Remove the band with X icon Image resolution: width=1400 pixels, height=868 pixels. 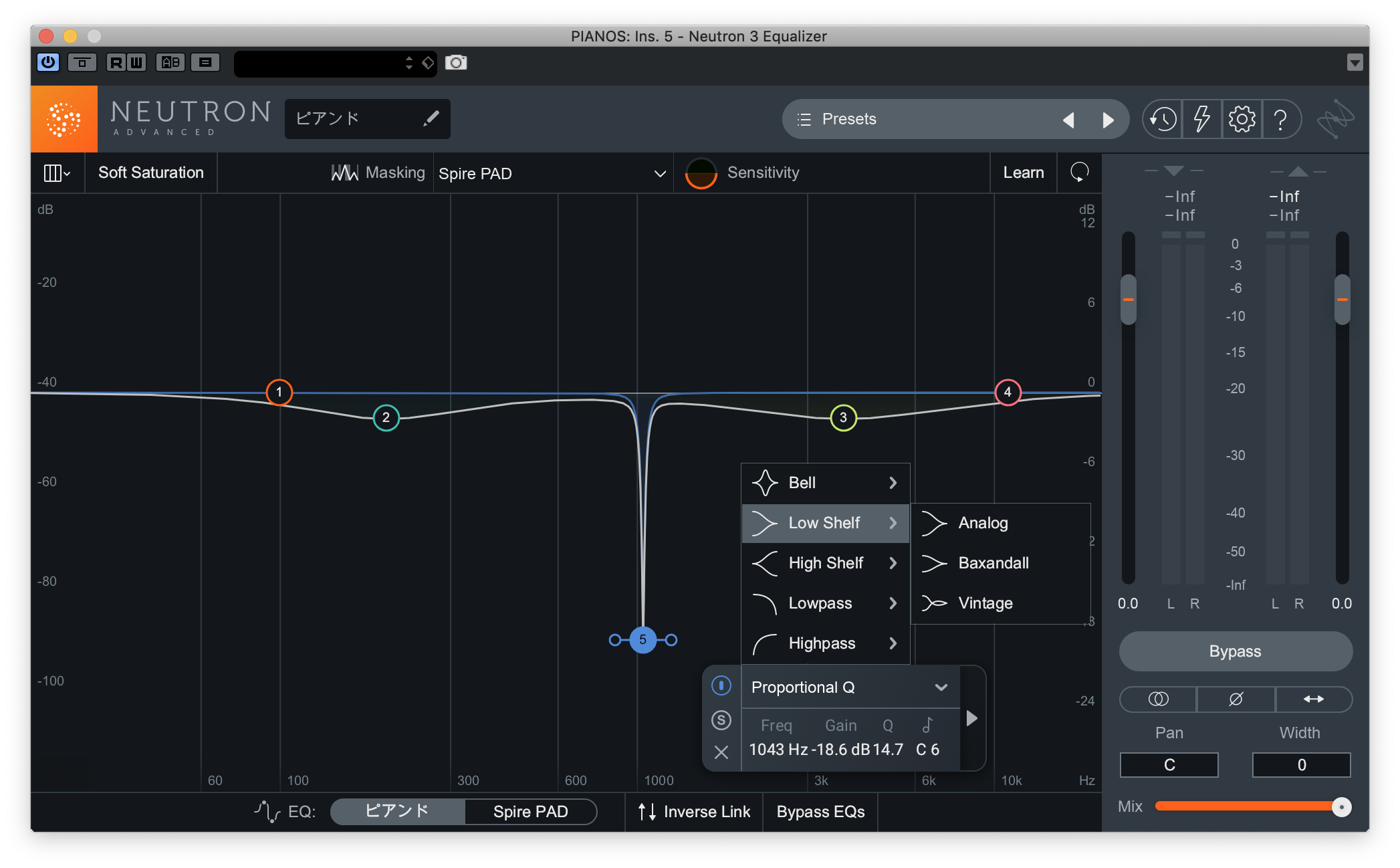click(721, 752)
